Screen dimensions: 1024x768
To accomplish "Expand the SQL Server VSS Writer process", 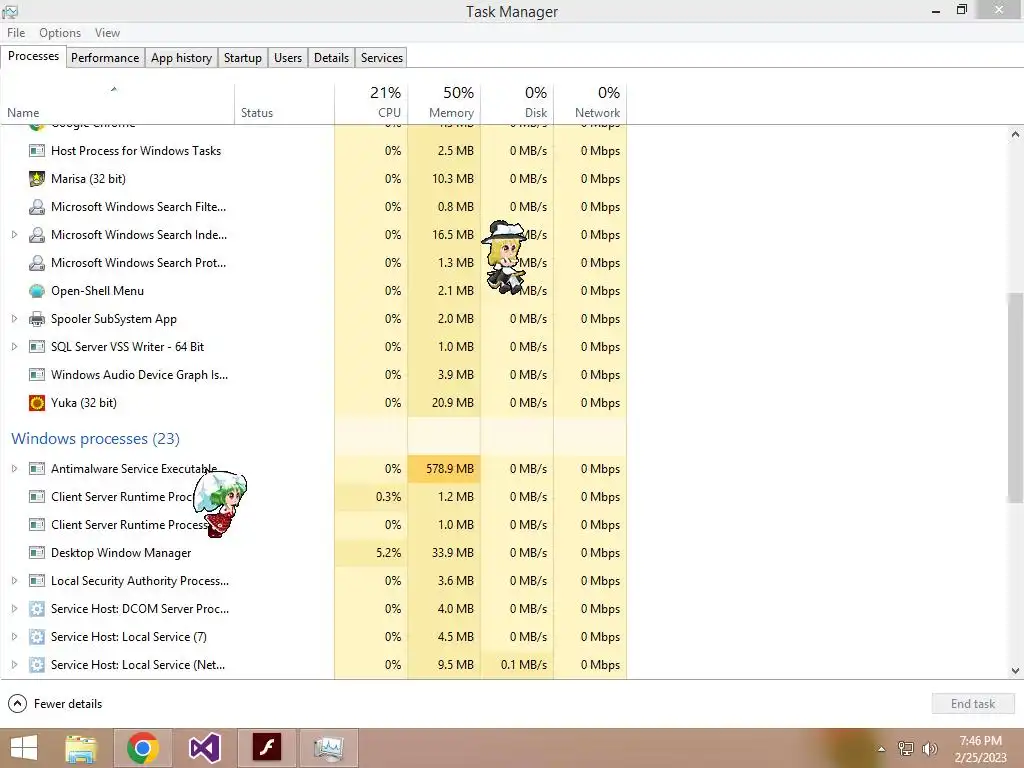I will (x=14, y=347).
